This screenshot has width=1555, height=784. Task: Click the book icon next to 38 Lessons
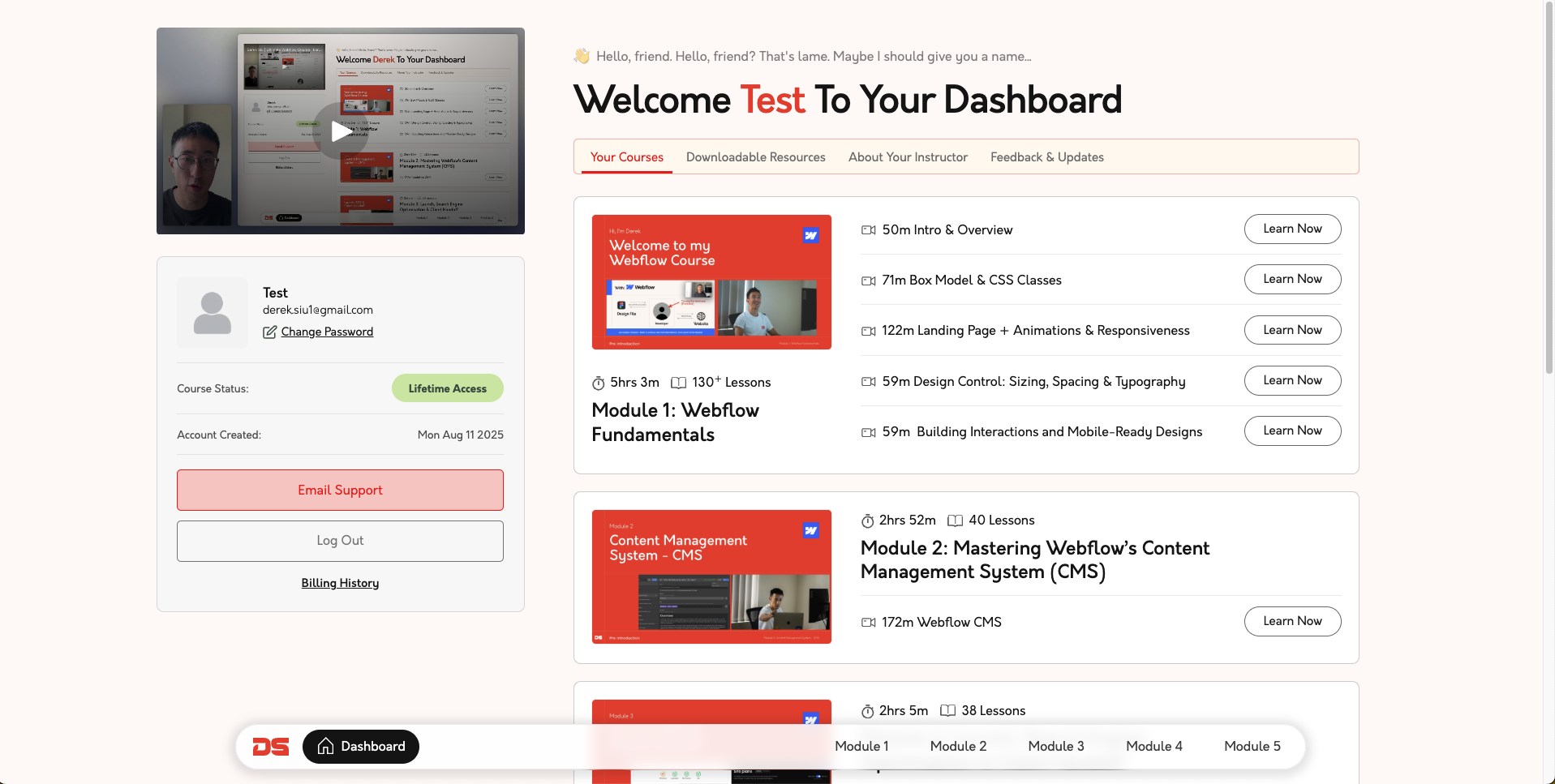tap(947, 711)
